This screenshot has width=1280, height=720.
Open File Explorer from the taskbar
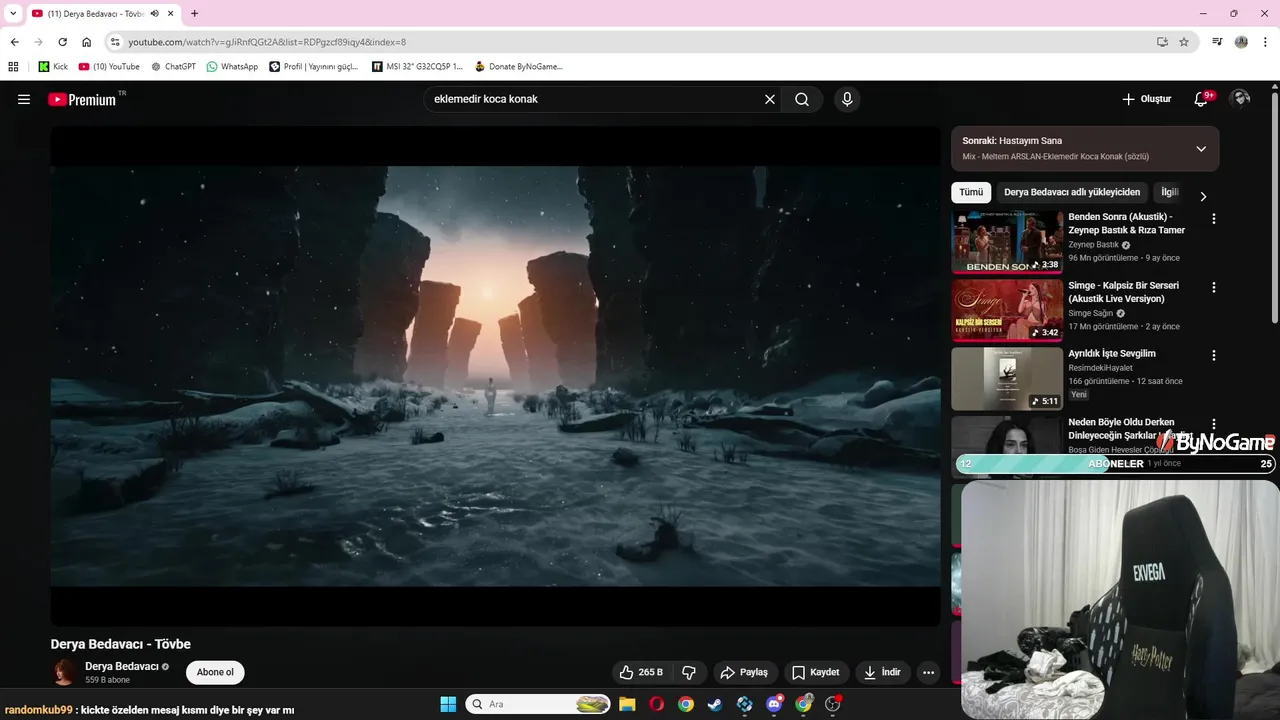point(627,704)
